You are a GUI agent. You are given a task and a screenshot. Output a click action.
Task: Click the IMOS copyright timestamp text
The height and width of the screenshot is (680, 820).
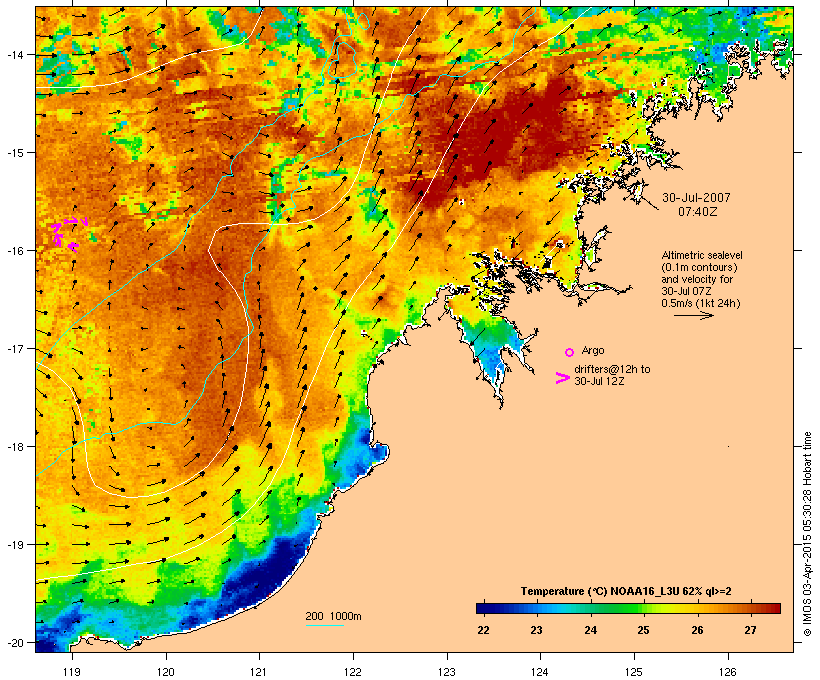pyautogui.click(x=807, y=534)
